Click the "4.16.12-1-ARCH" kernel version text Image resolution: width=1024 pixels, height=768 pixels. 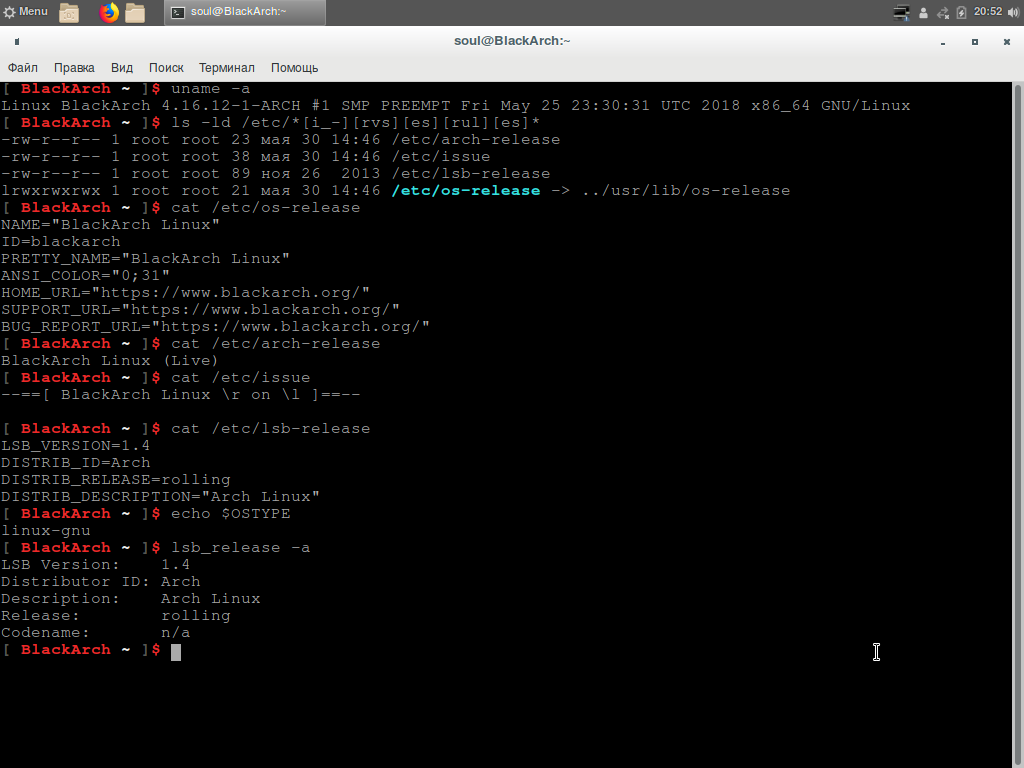(231, 106)
